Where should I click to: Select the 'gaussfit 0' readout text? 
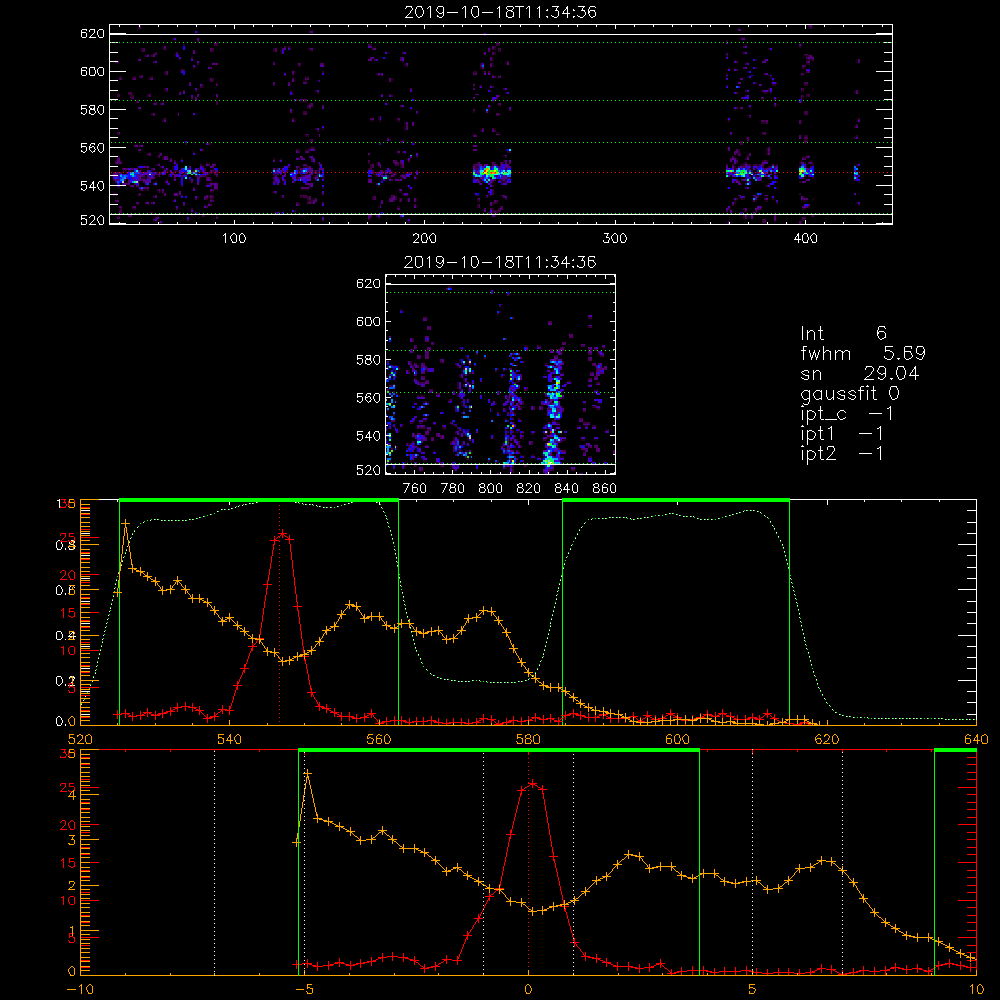(x=850, y=393)
